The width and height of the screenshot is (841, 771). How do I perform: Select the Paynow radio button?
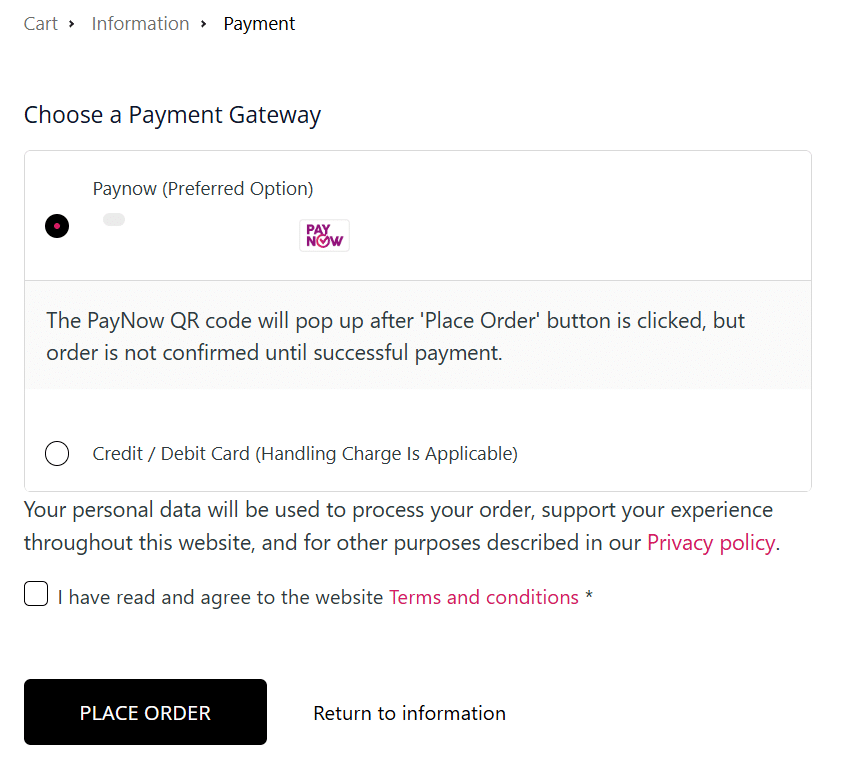(x=57, y=226)
